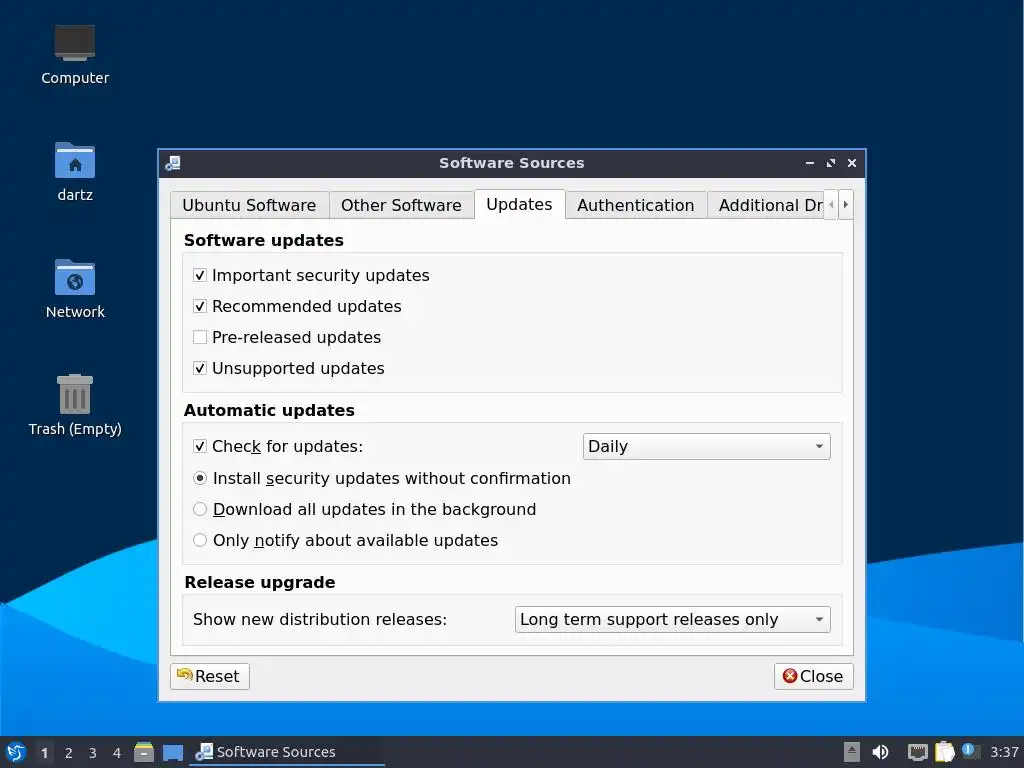Image resolution: width=1024 pixels, height=768 pixels.
Task: Choose Only notify about available updates
Action: click(x=200, y=540)
